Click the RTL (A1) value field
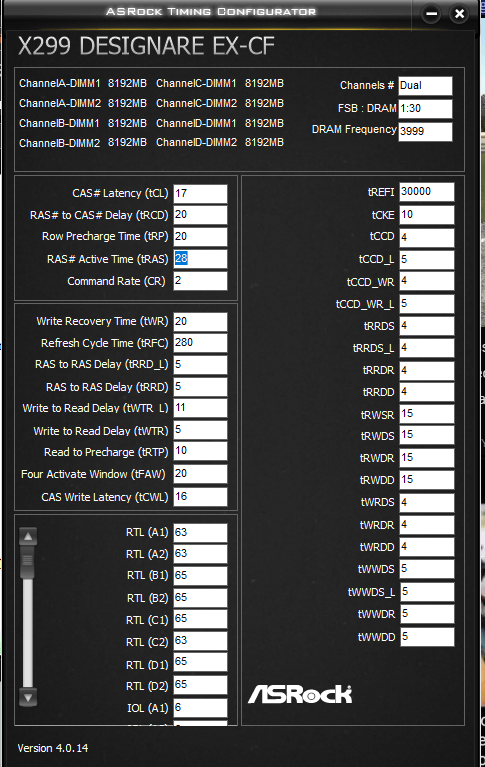Viewport: 485px width, 767px height. [200, 533]
